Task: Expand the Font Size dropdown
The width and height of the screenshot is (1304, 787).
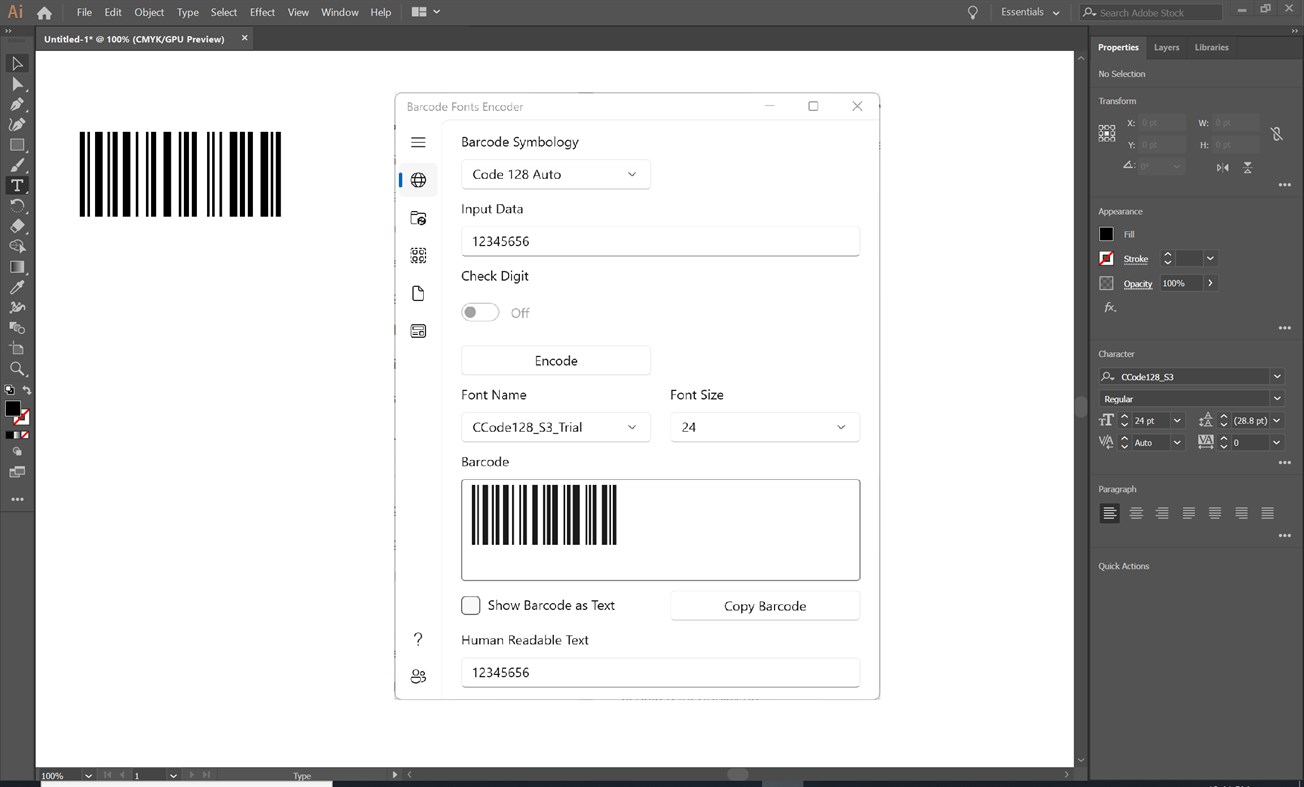Action: 764,427
